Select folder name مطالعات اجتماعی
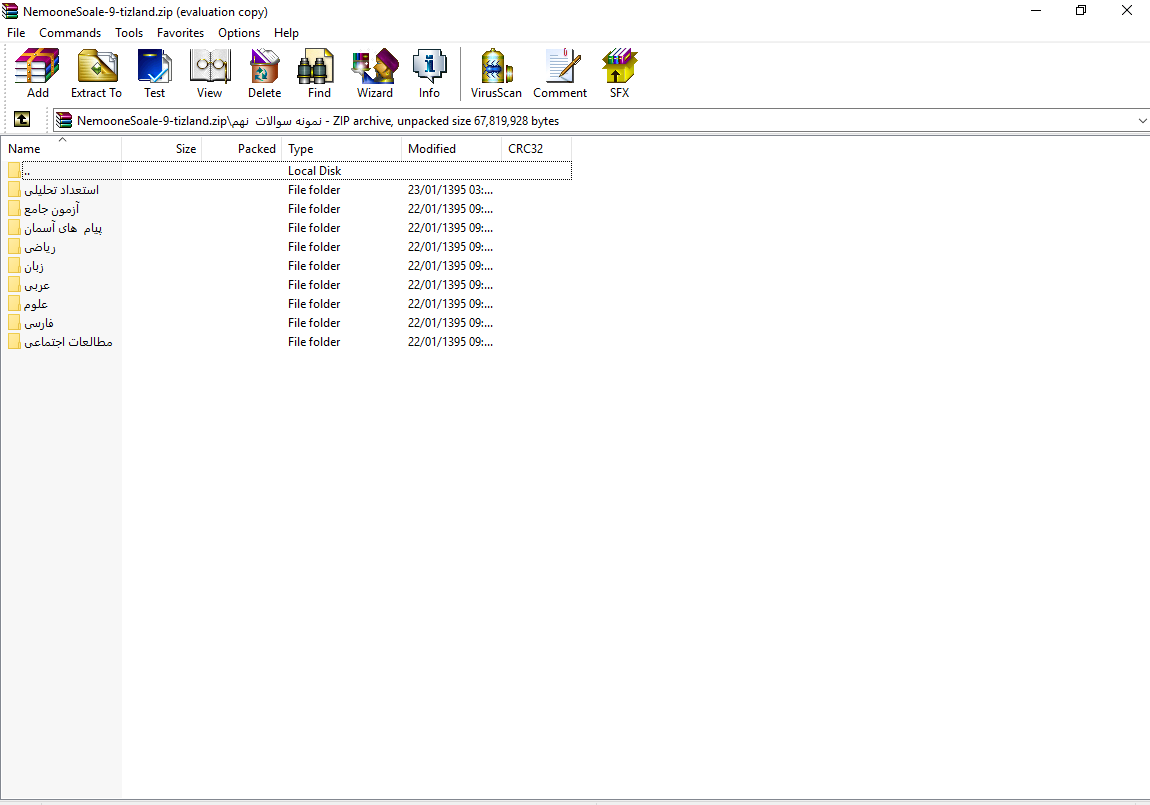Viewport: 1150px width, 805px height. (x=68, y=342)
